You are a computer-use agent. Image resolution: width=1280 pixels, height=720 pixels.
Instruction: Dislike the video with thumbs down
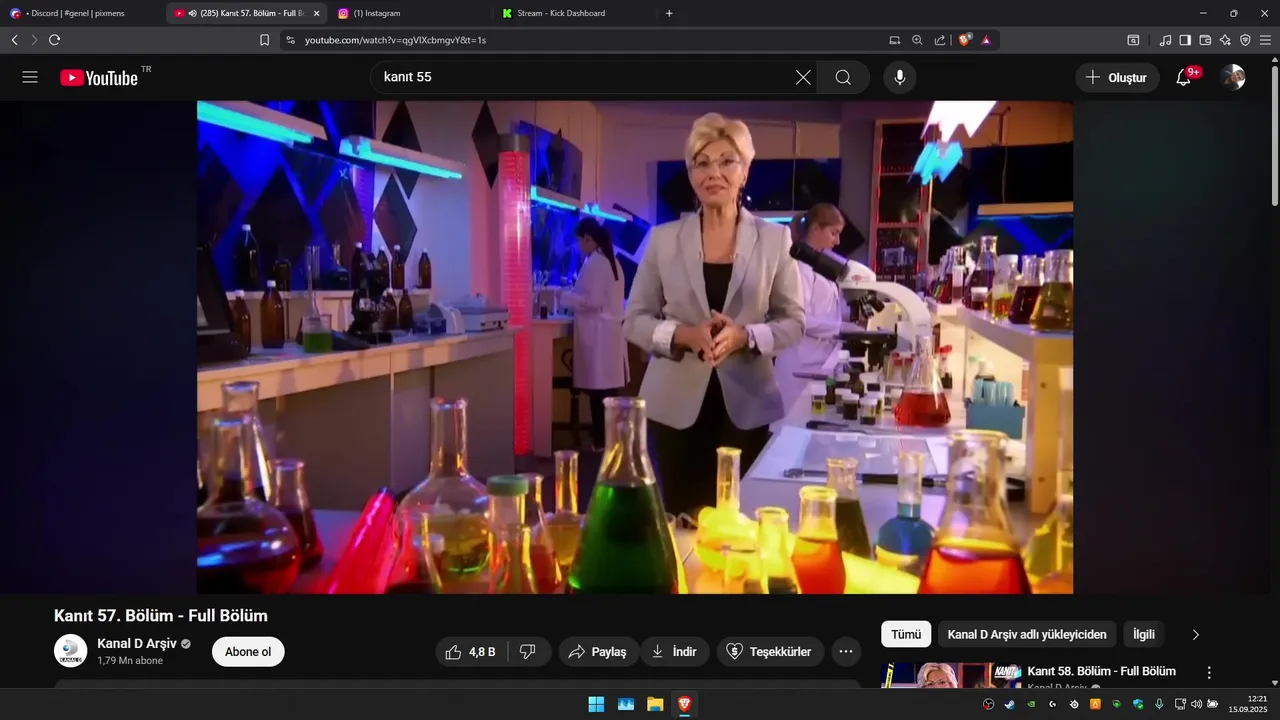click(528, 652)
